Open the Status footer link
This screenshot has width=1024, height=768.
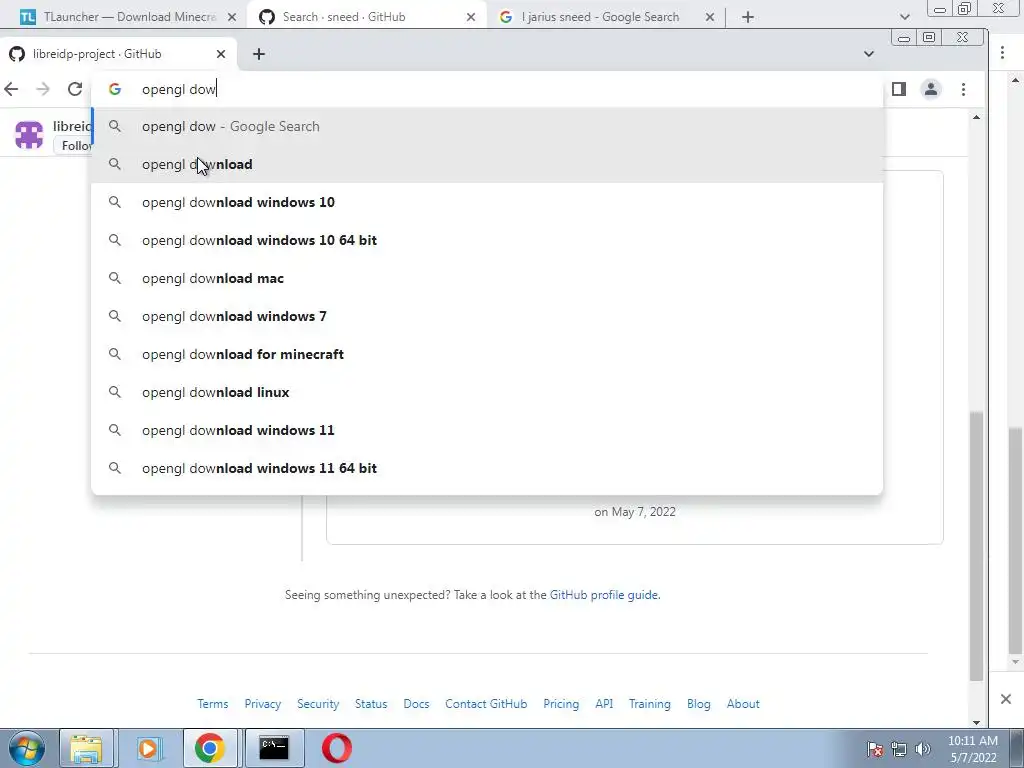(x=371, y=704)
